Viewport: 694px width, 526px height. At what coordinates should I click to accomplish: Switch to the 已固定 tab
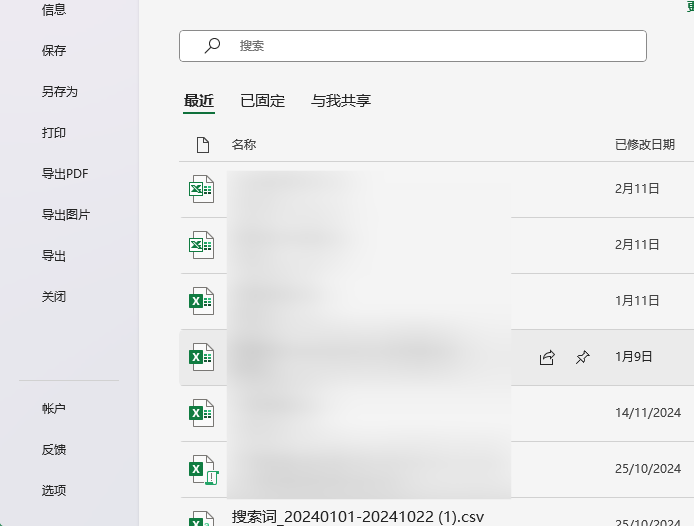pyautogui.click(x=262, y=101)
